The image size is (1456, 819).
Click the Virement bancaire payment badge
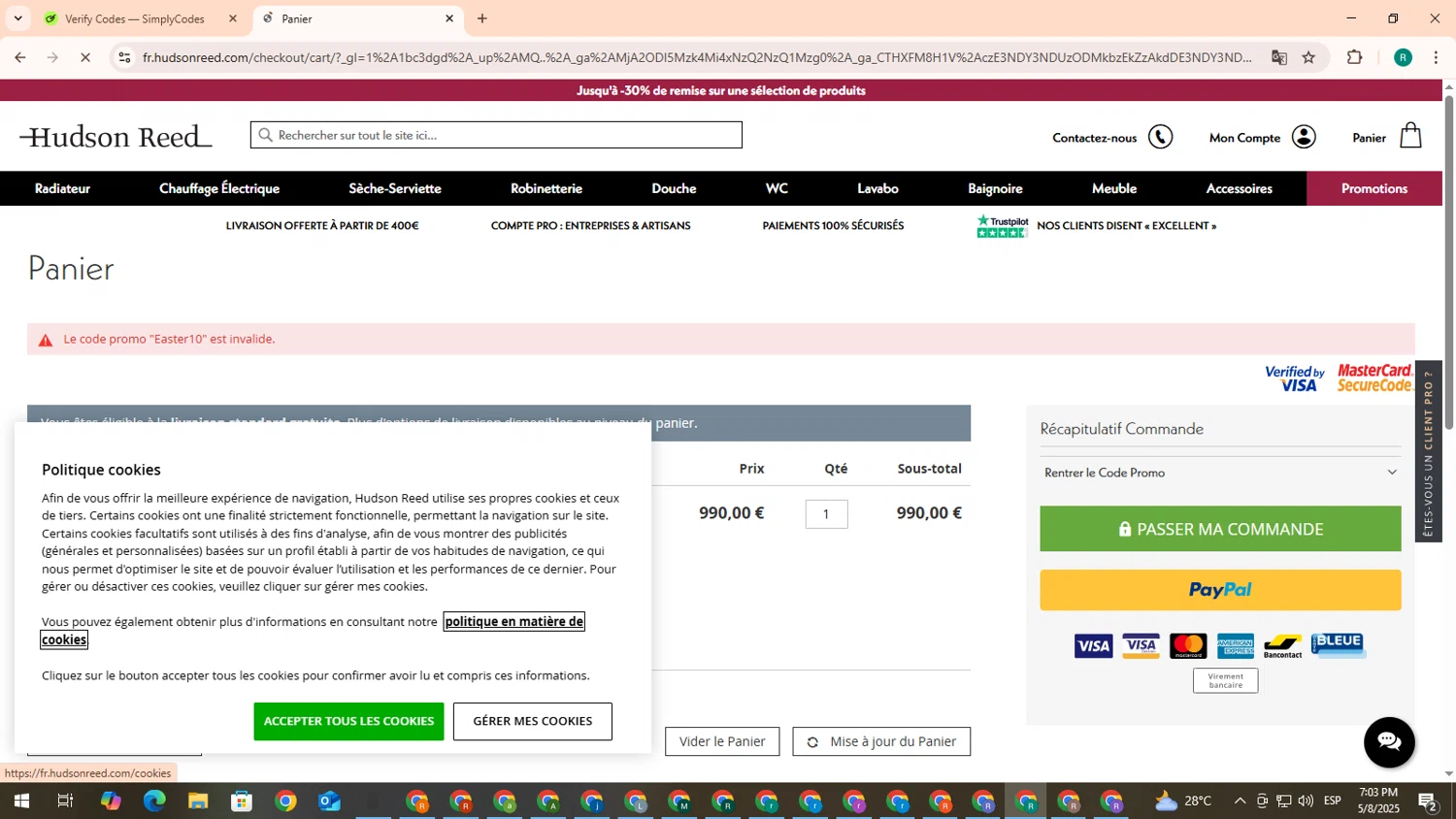point(1225,680)
